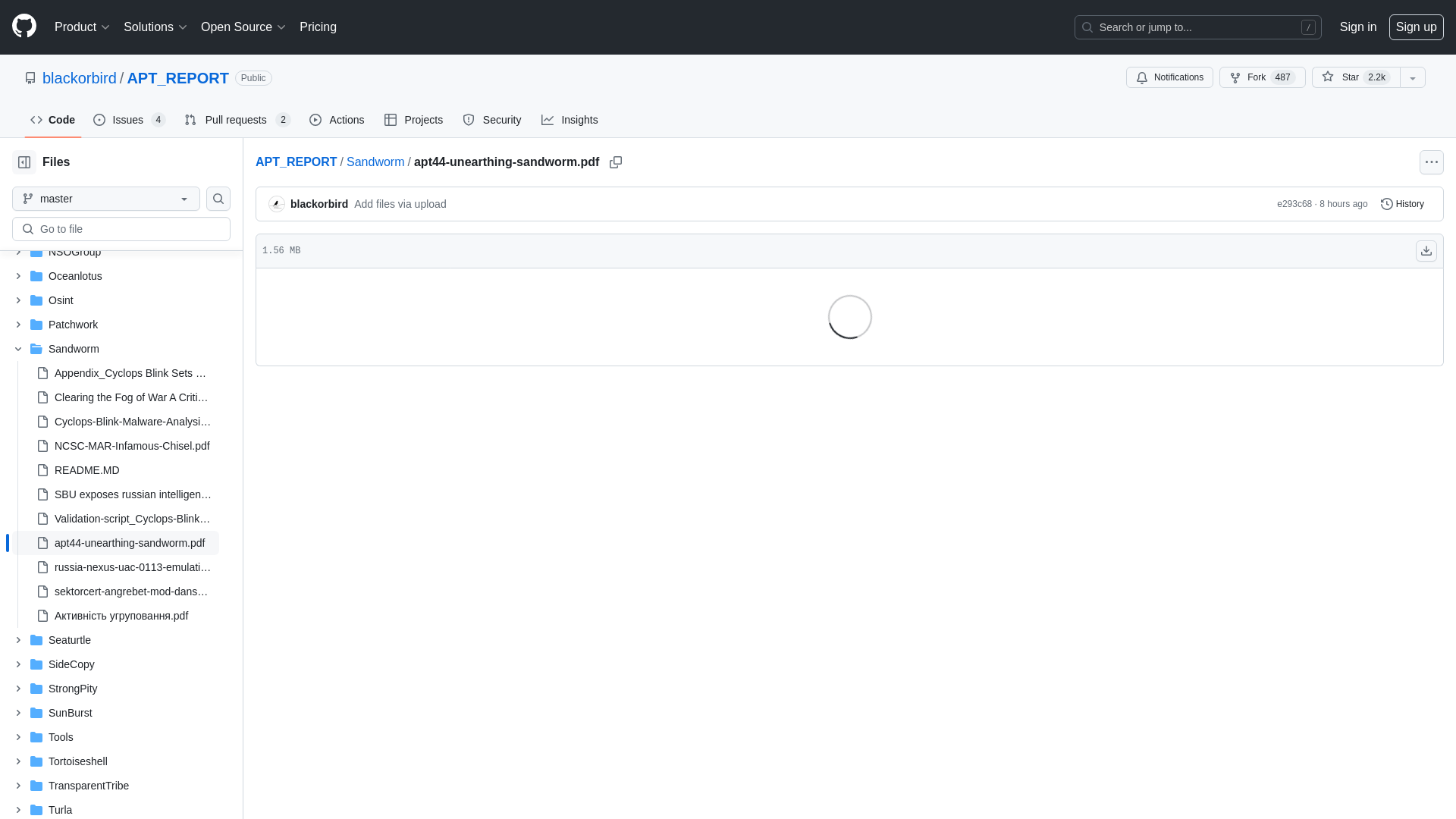Click Sign in

1358,27
